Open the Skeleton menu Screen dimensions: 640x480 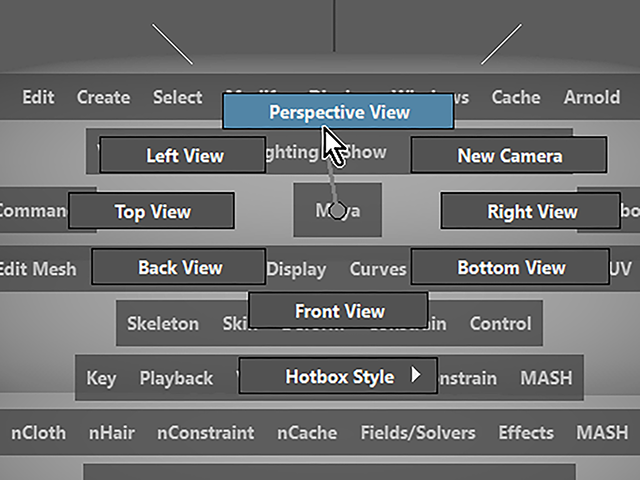[x=163, y=324]
